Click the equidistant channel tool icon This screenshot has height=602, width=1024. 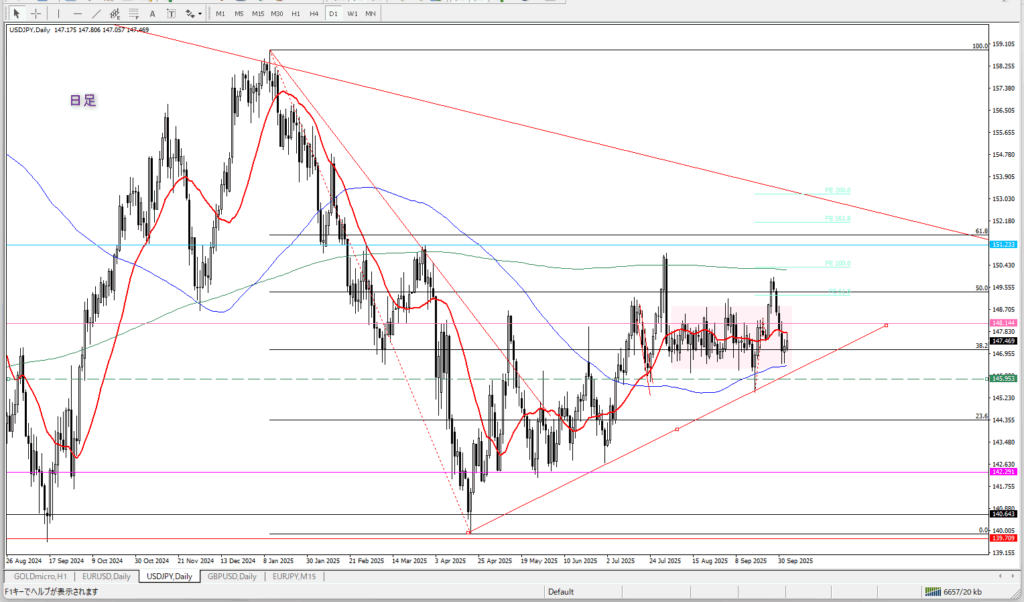click(x=116, y=13)
